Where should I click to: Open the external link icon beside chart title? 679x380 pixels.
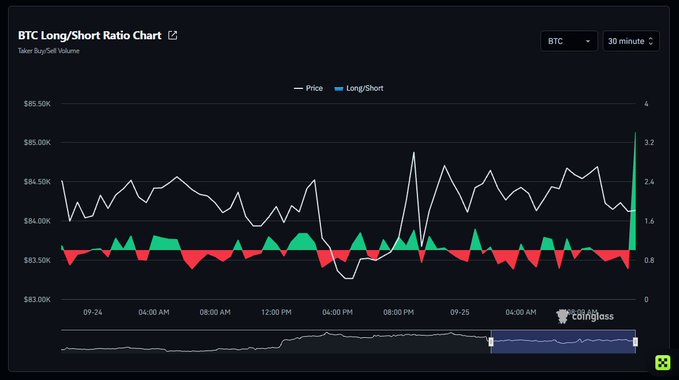tap(172, 35)
